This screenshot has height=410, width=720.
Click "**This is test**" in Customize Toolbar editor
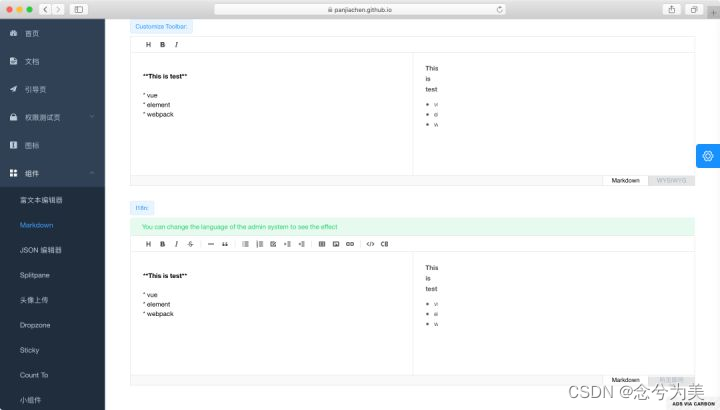coord(165,76)
